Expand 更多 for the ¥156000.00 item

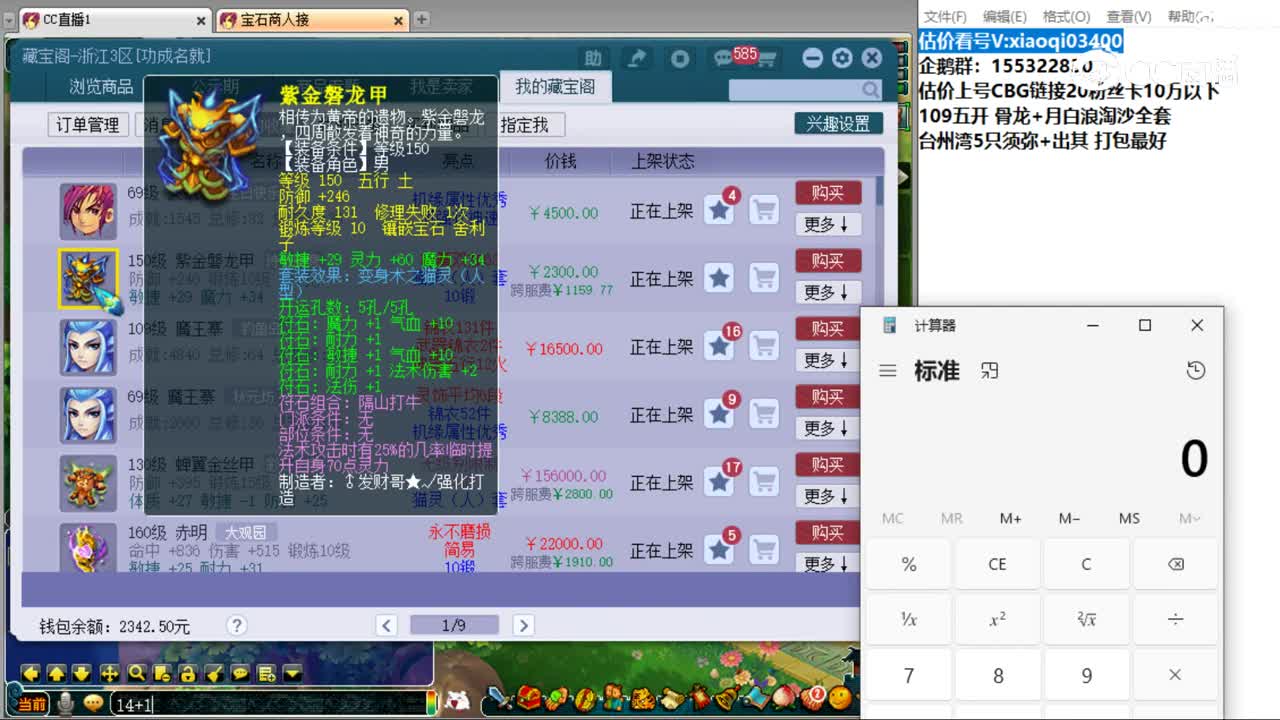827,497
